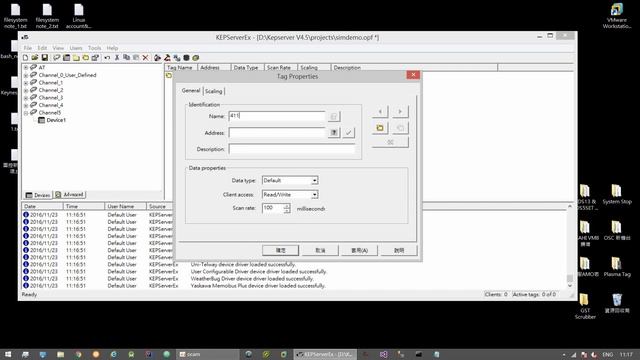
Task: Click yellow New Tag icon in dialog
Action: click(380, 128)
